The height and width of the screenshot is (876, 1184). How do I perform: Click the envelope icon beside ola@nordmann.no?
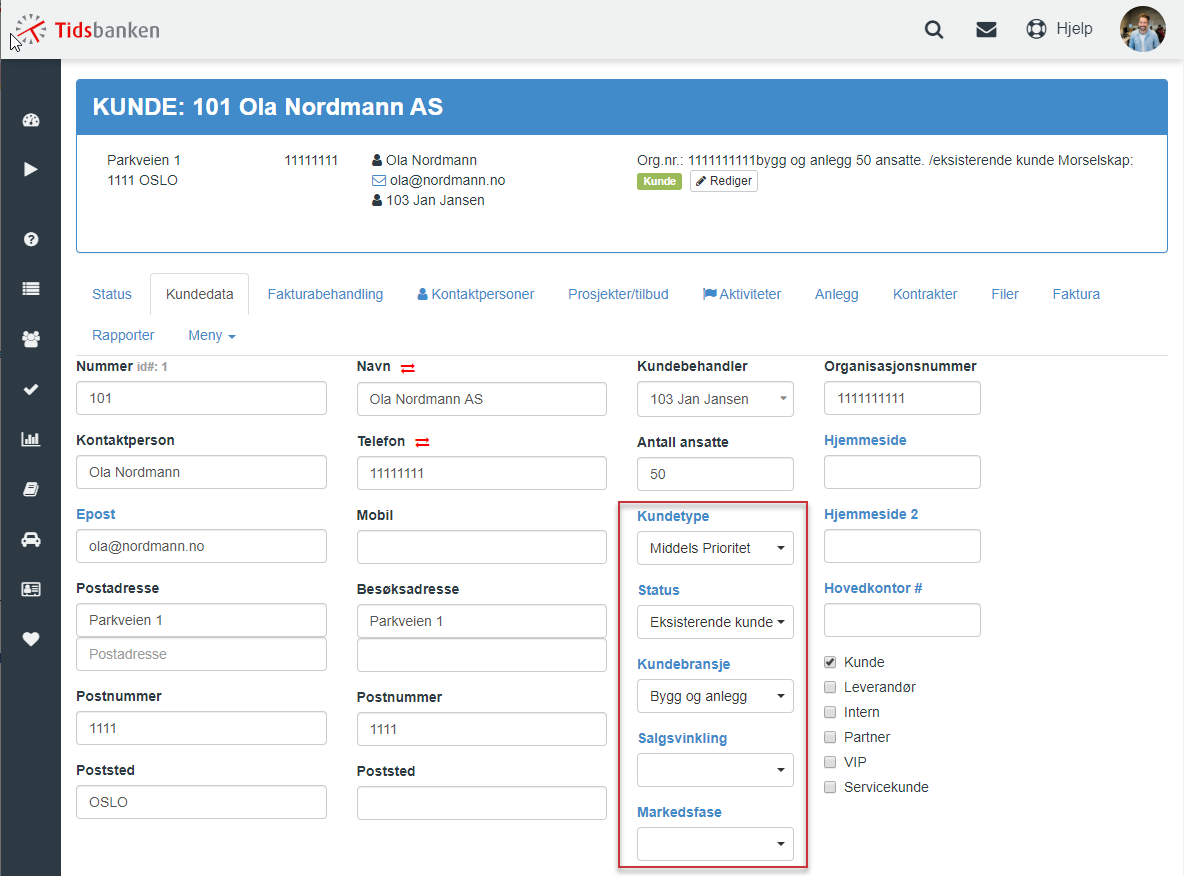pyautogui.click(x=379, y=180)
